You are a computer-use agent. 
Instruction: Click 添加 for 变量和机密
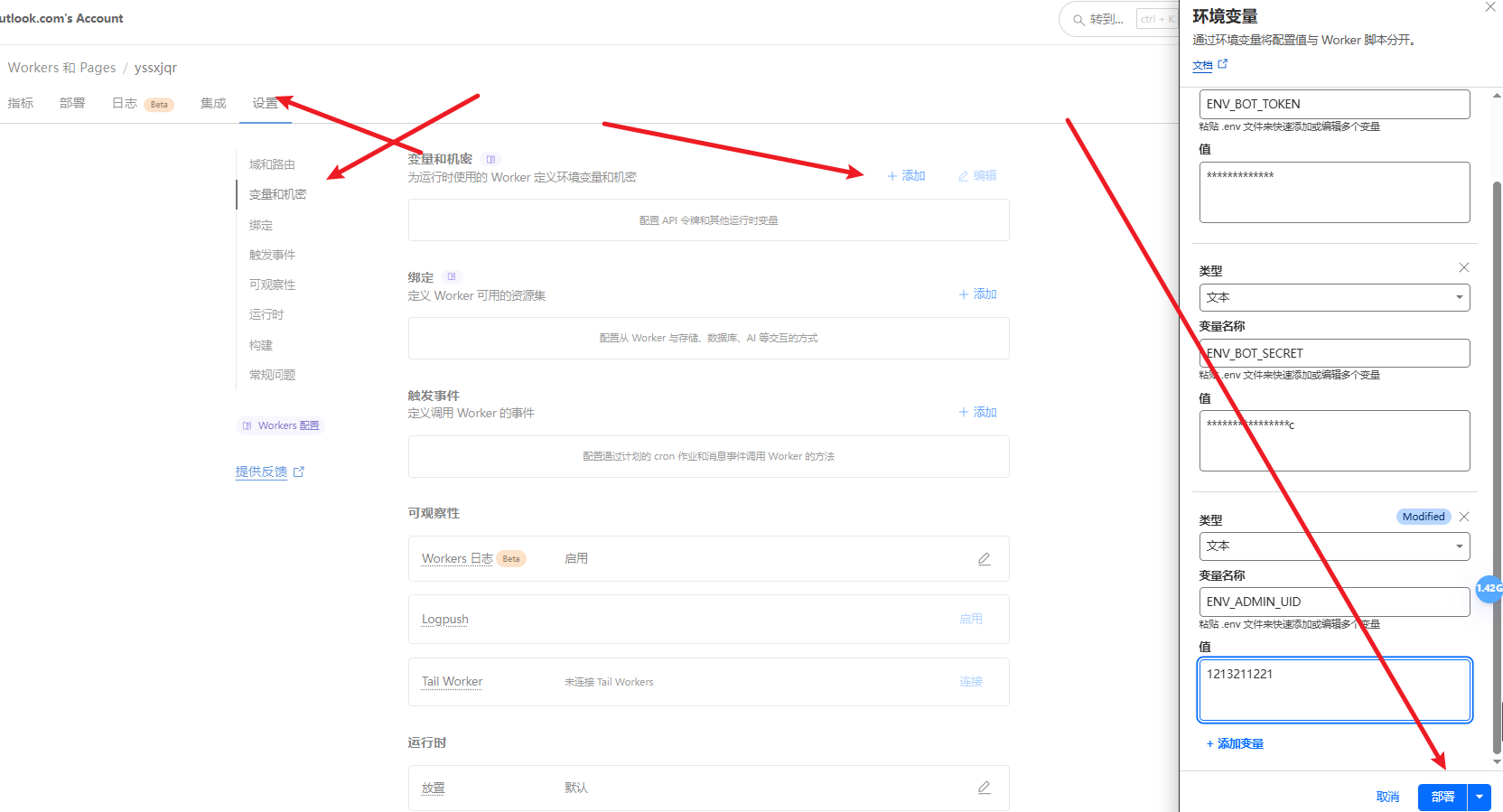(906, 175)
